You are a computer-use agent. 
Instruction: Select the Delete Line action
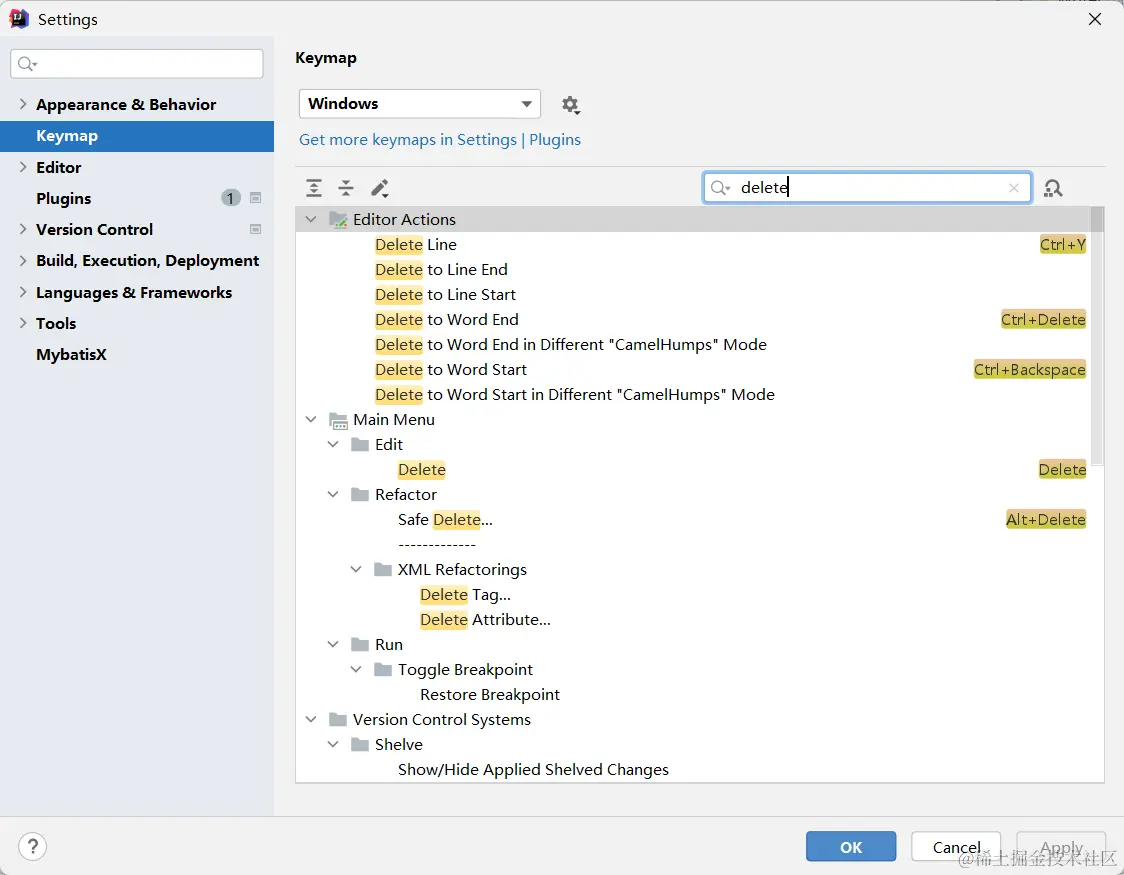coord(416,244)
